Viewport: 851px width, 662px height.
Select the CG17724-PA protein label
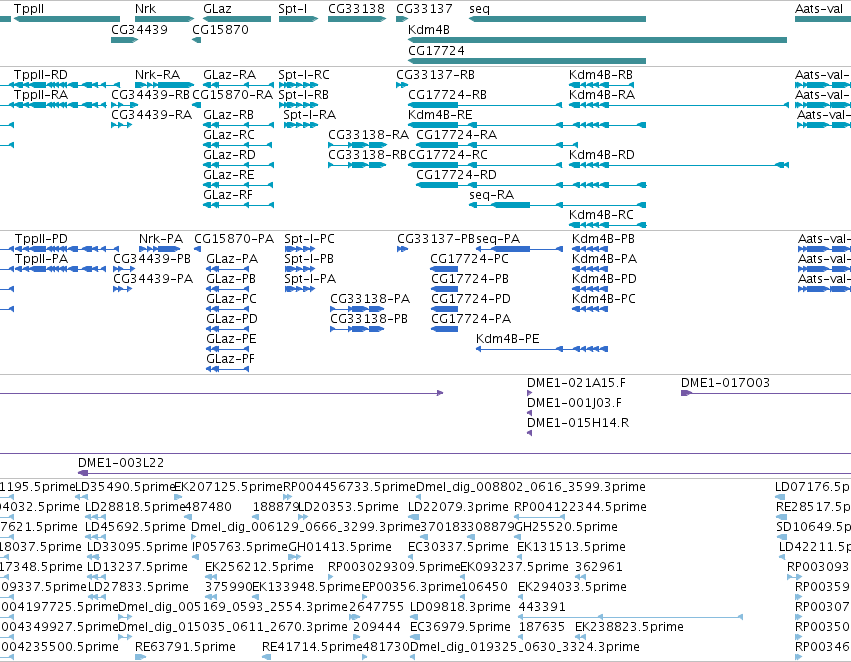[x=471, y=319]
